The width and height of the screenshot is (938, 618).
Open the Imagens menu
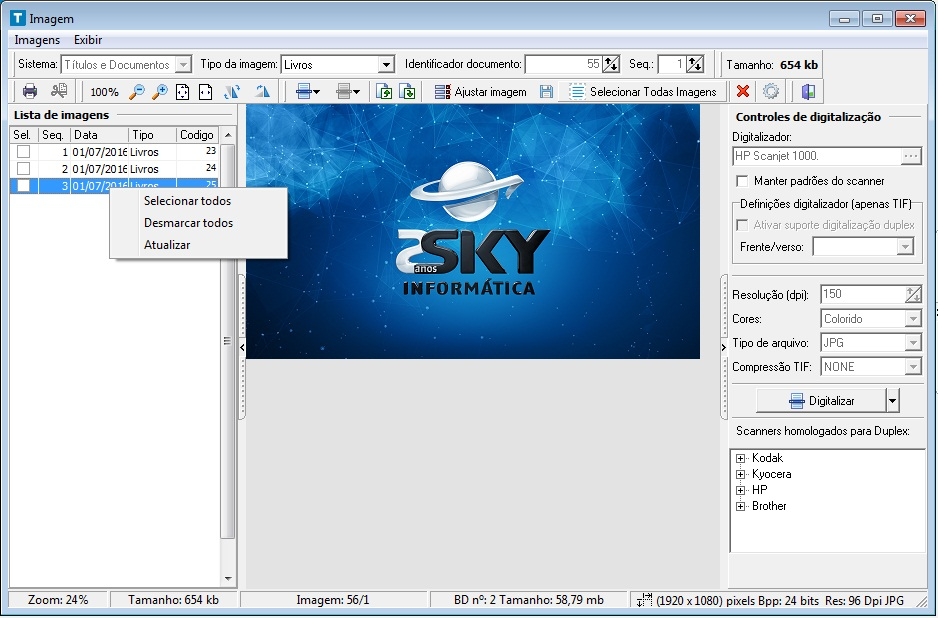tap(37, 40)
